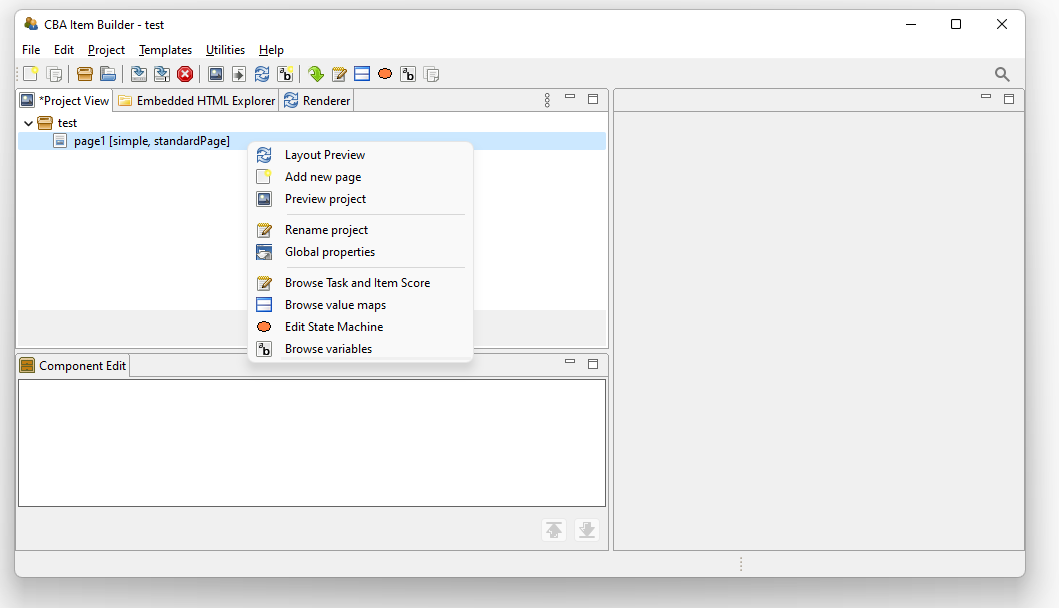The width and height of the screenshot is (1059, 608).
Task: Switch to the Embedded HTML Explorer tab
Action: pyautogui.click(x=197, y=101)
